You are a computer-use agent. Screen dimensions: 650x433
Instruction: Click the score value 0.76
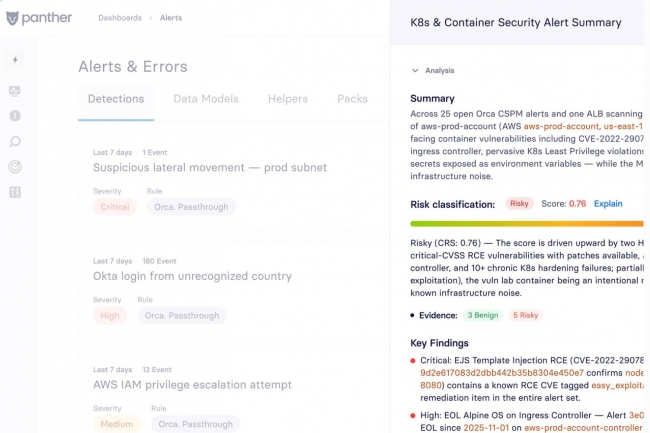pos(577,203)
